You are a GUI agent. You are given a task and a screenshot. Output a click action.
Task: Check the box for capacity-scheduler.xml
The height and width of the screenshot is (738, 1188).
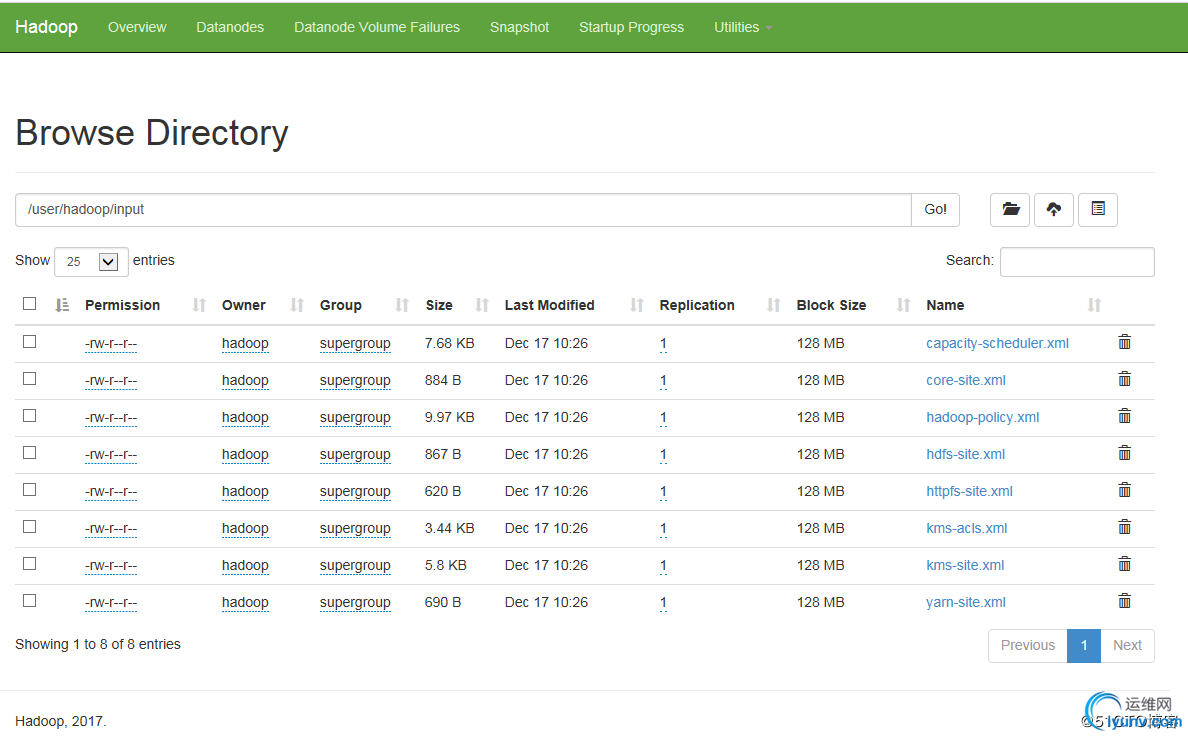coord(30,342)
